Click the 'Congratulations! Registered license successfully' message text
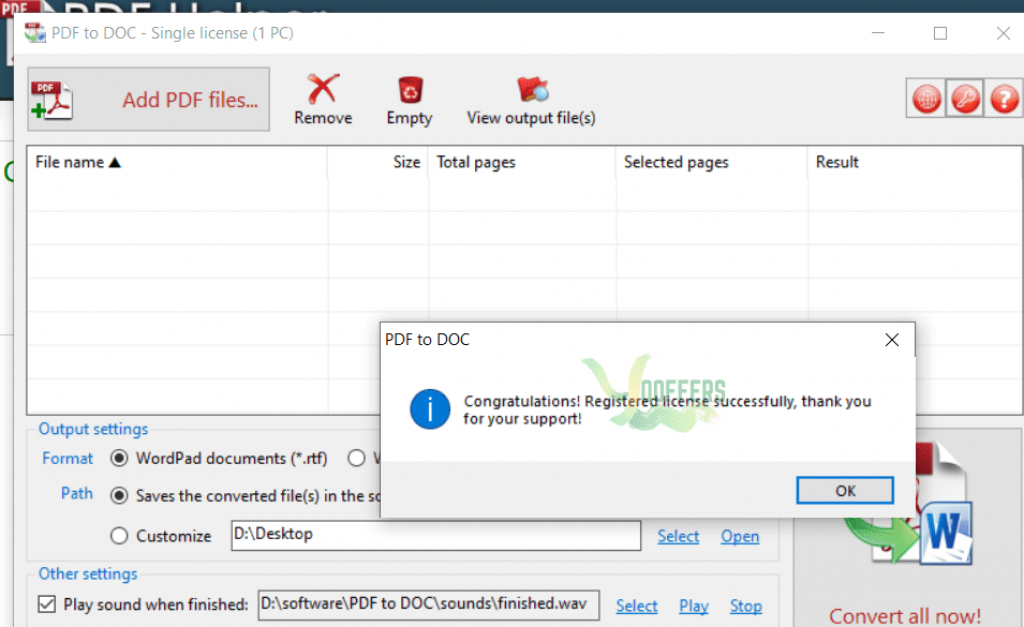 point(667,410)
